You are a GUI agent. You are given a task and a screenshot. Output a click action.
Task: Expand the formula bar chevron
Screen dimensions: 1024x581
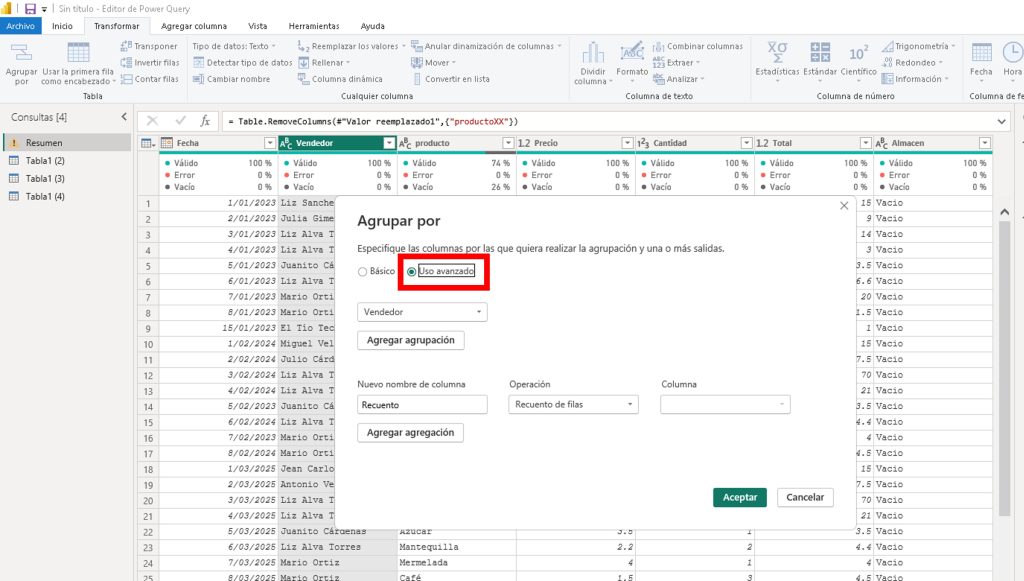point(1003,121)
